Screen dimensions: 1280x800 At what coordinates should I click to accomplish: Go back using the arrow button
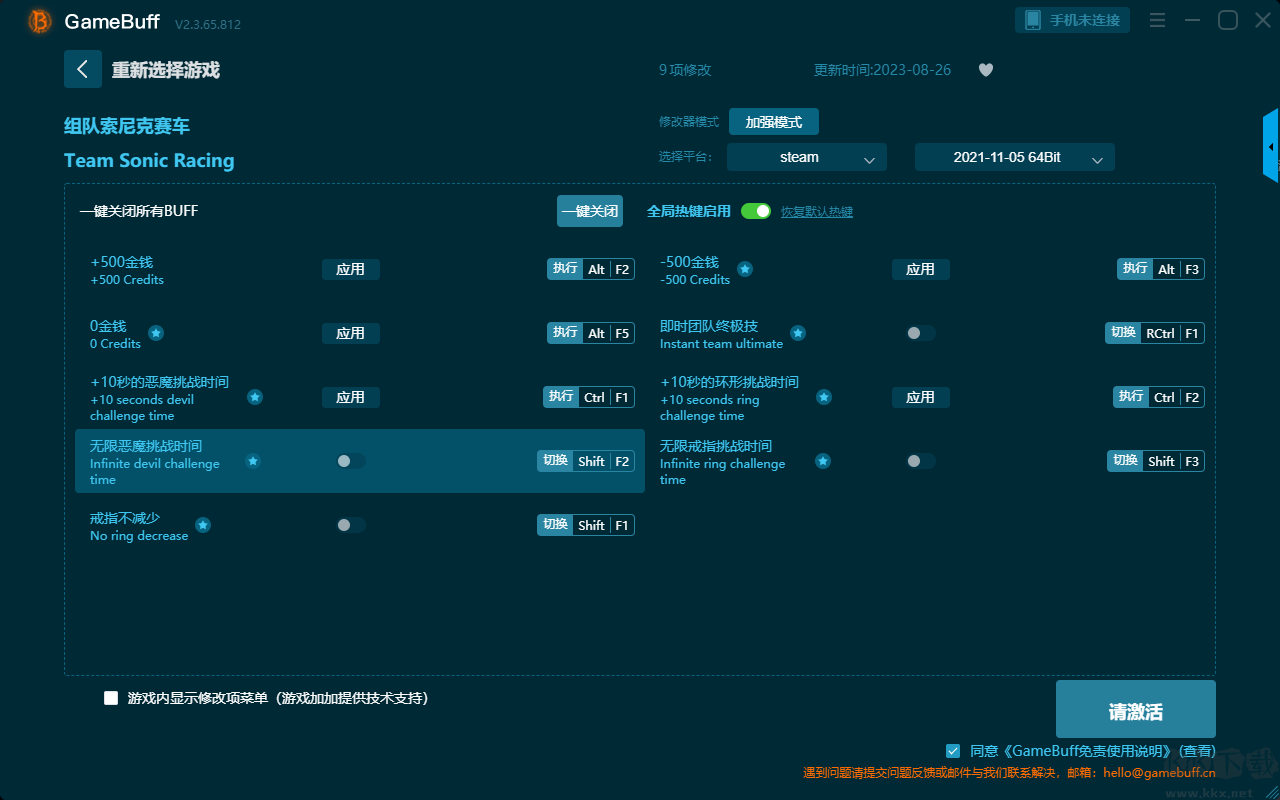click(x=83, y=69)
